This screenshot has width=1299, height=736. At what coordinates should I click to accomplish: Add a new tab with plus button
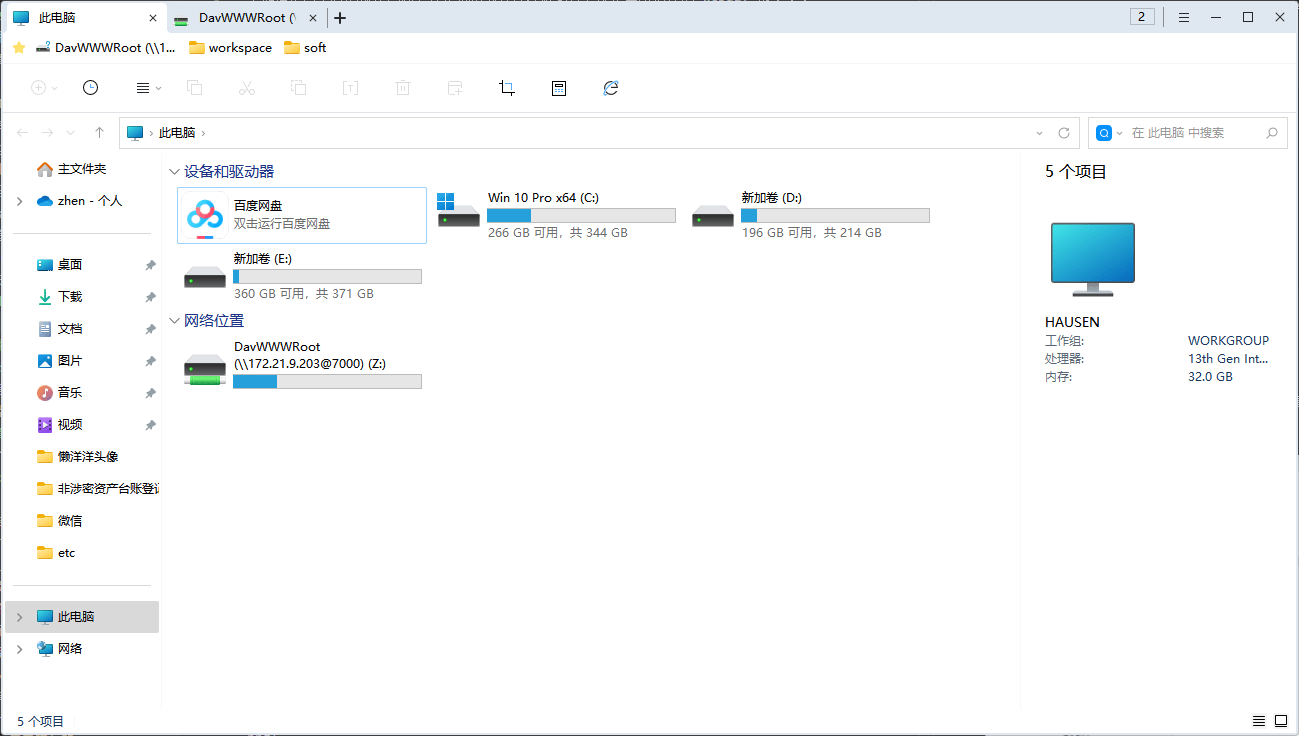pos(340,18)
